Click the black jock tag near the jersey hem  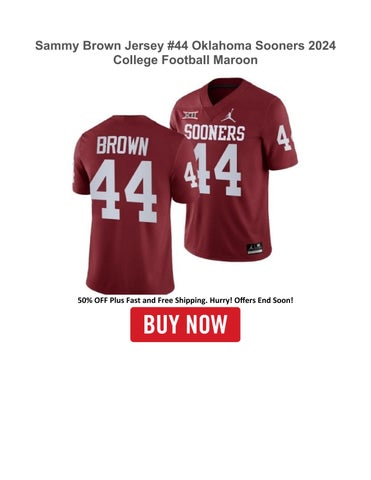click(x=255, y=248)
